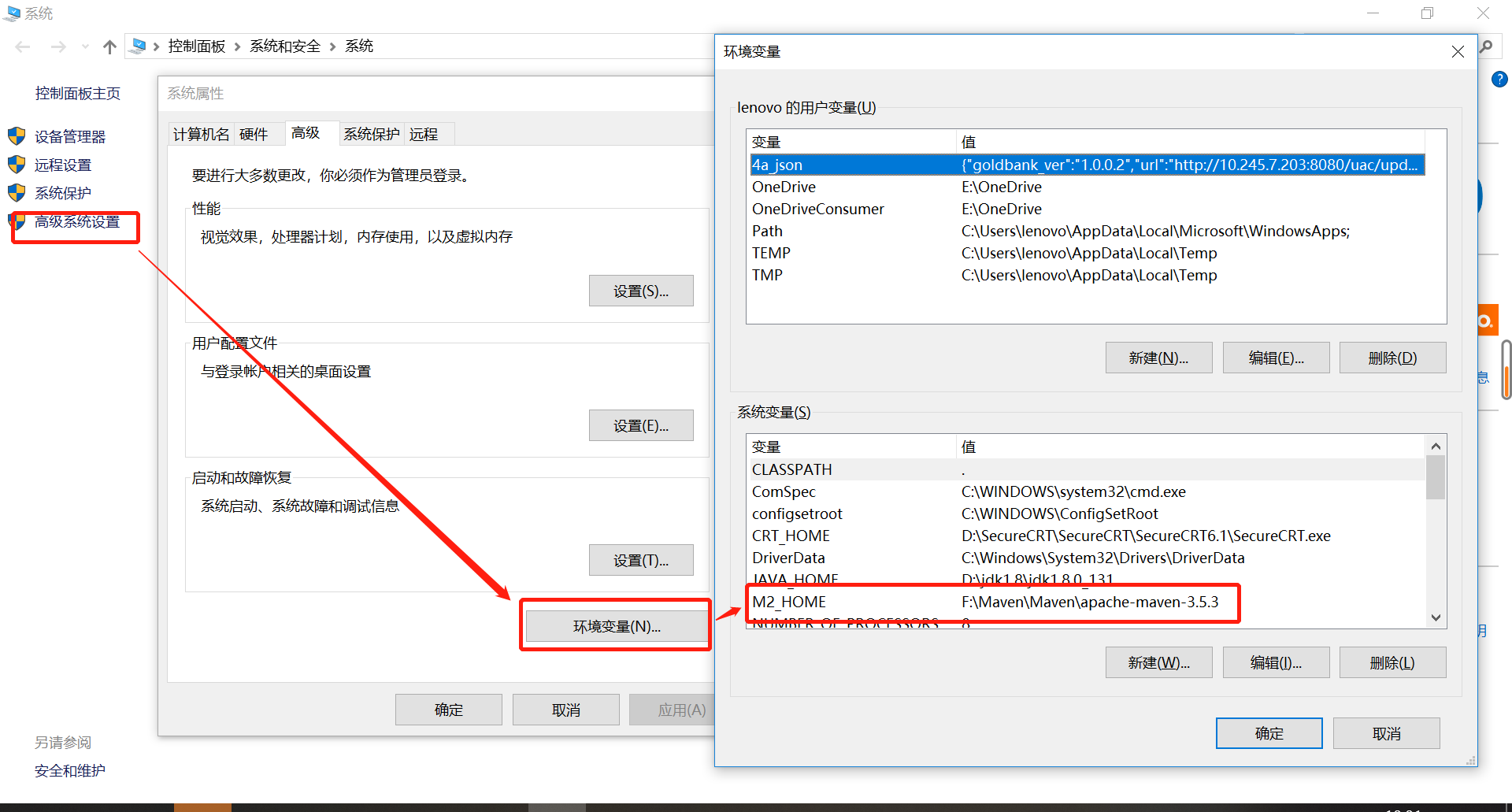The width and height of the screenshot is (1512, 812).
Task: Select M2_HOME system variable row
Action: click(1087, 602)
